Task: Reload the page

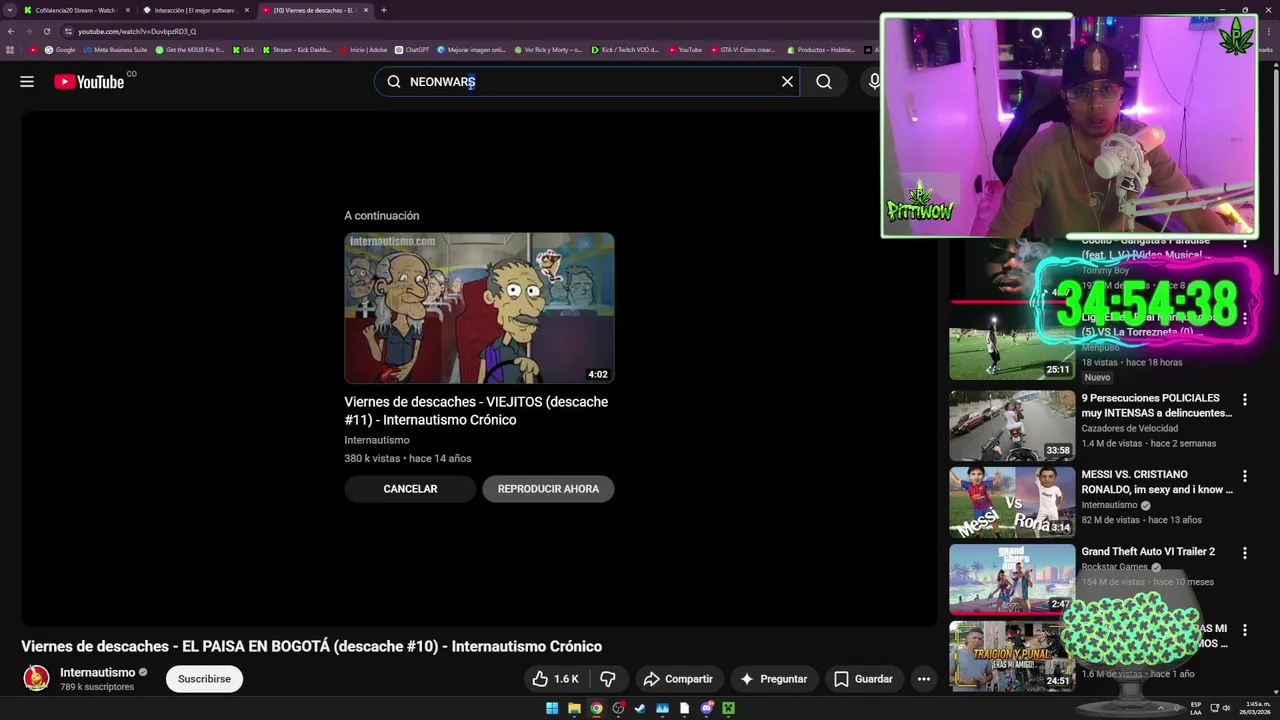Action: point(46,31)
